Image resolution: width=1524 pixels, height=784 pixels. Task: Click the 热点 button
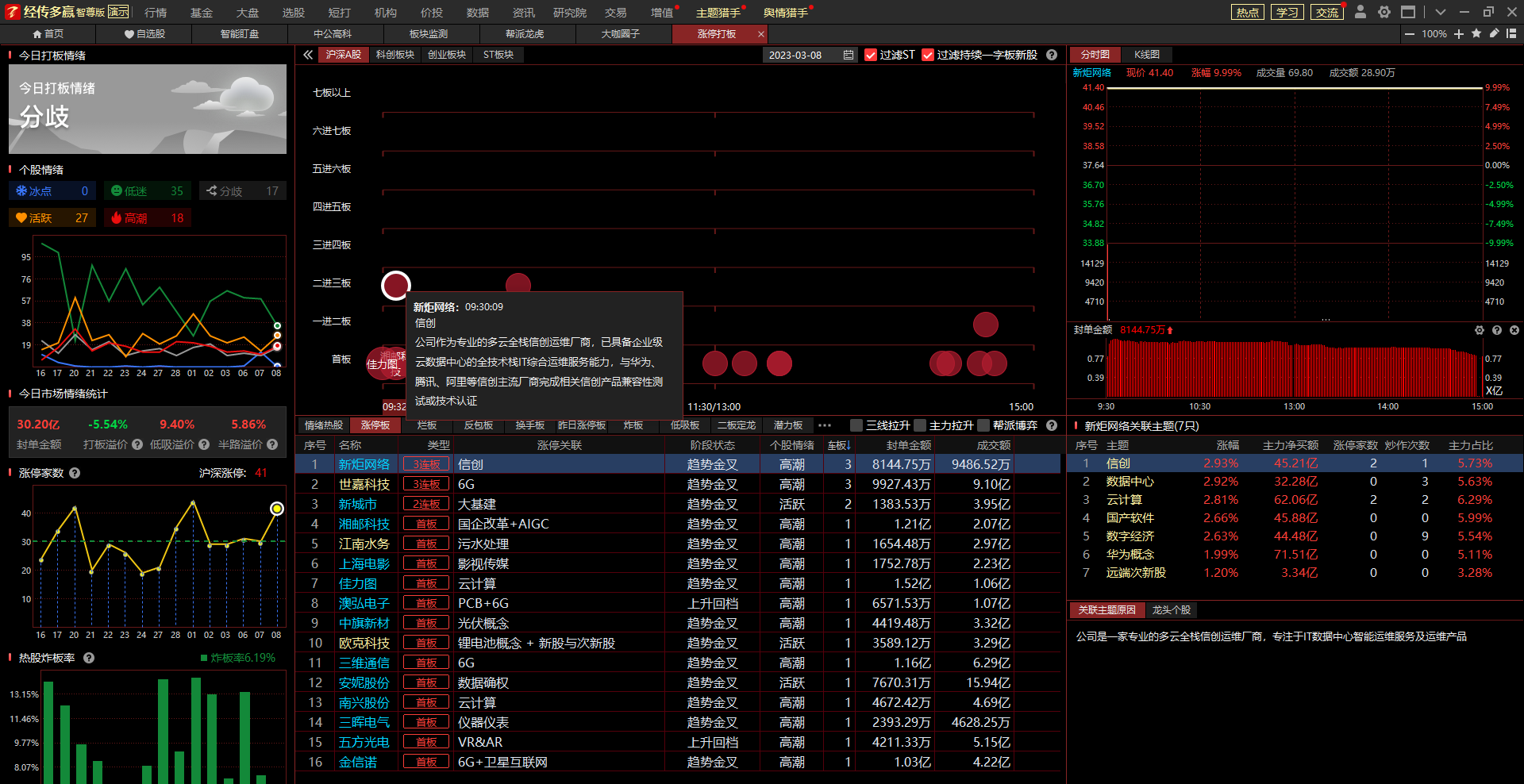(1248, 12)
